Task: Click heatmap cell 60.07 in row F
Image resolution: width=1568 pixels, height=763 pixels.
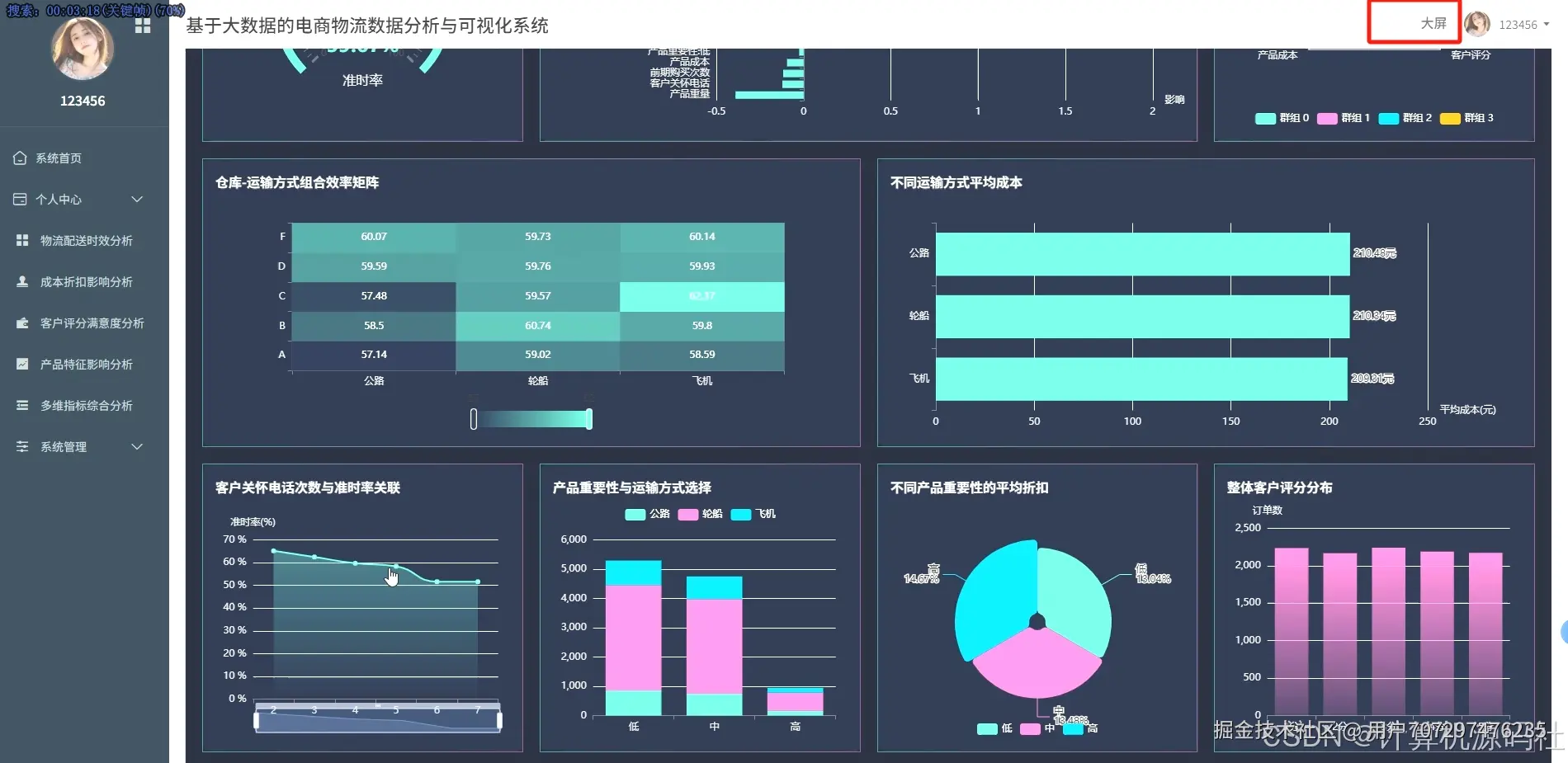Action: point(374,237)
